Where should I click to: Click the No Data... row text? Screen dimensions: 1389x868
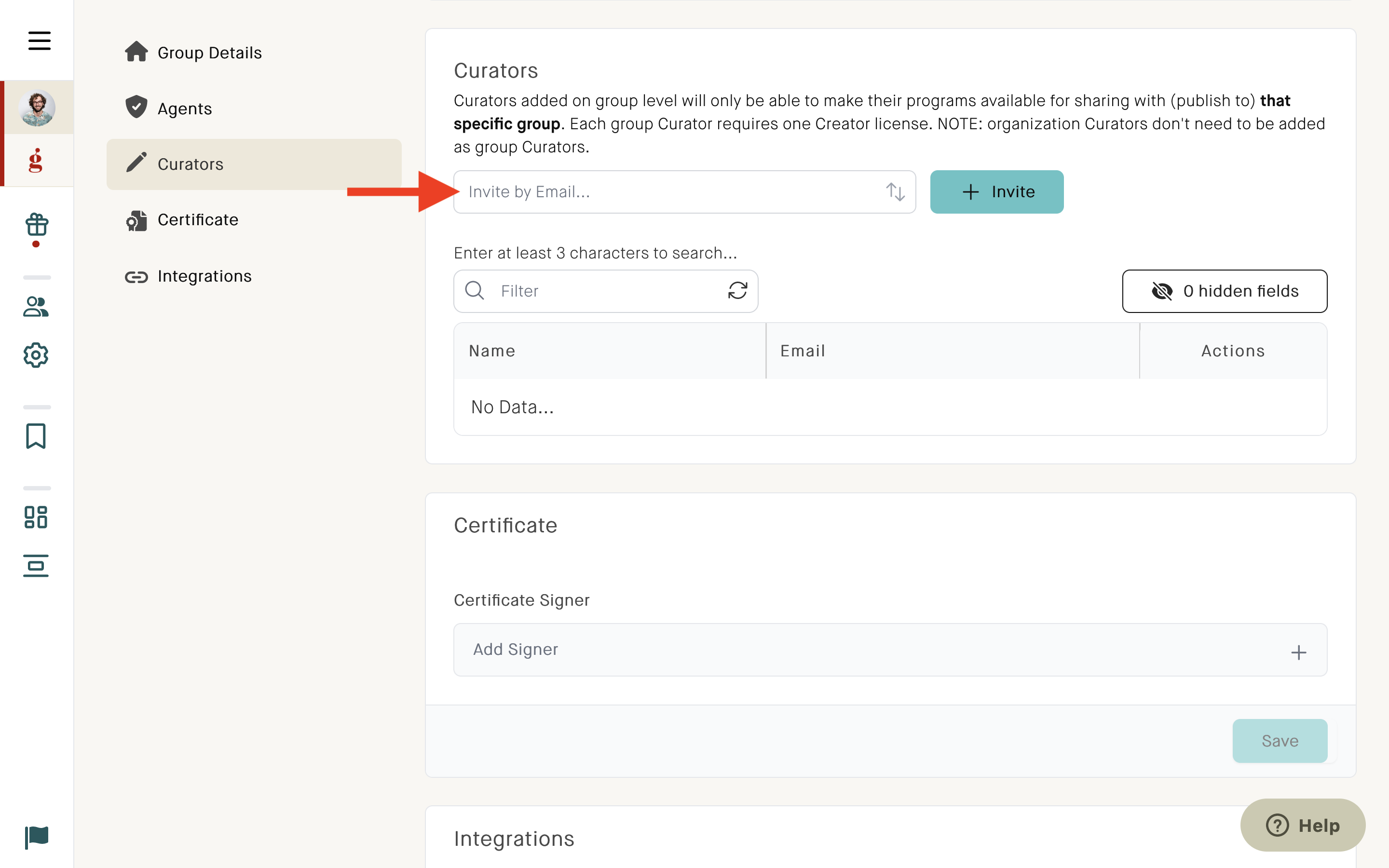(512, 407)
